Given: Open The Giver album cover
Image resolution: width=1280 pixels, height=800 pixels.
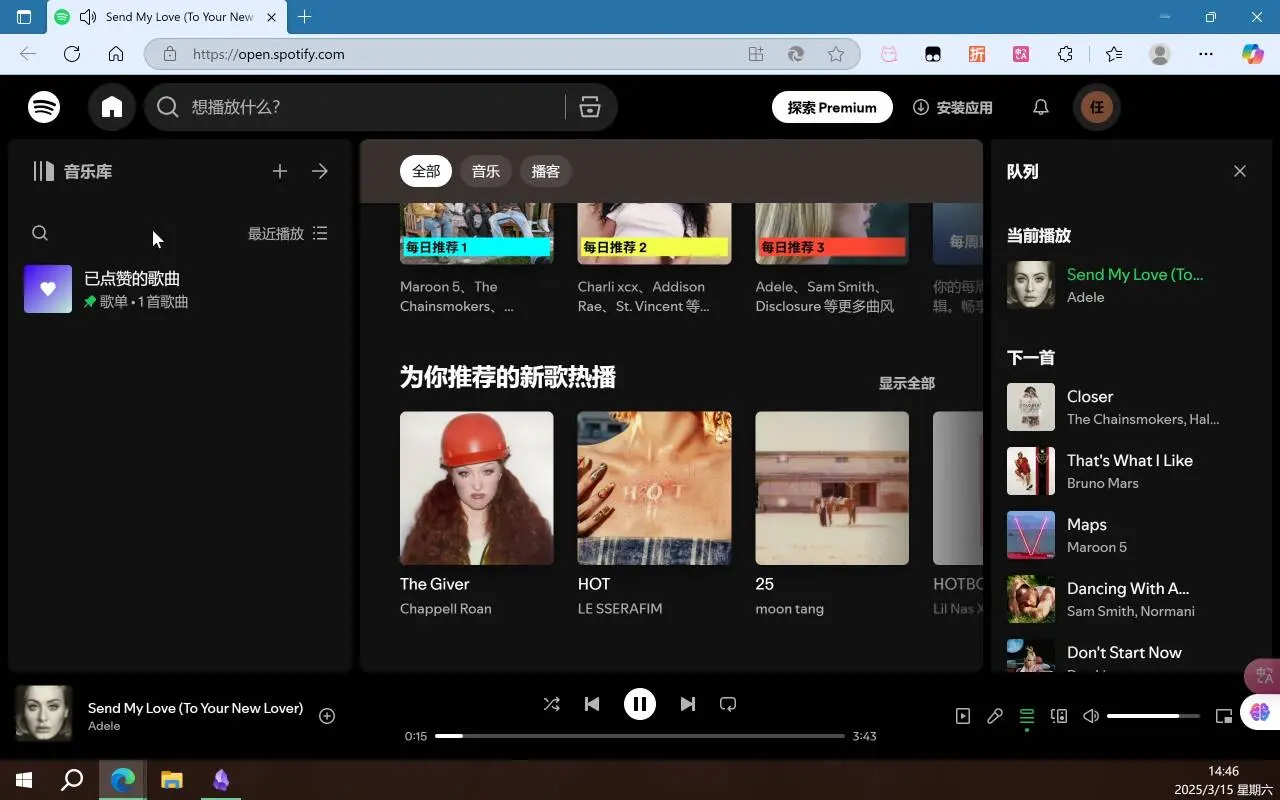Looking at the screenshot, I should (x=477, y=488).
